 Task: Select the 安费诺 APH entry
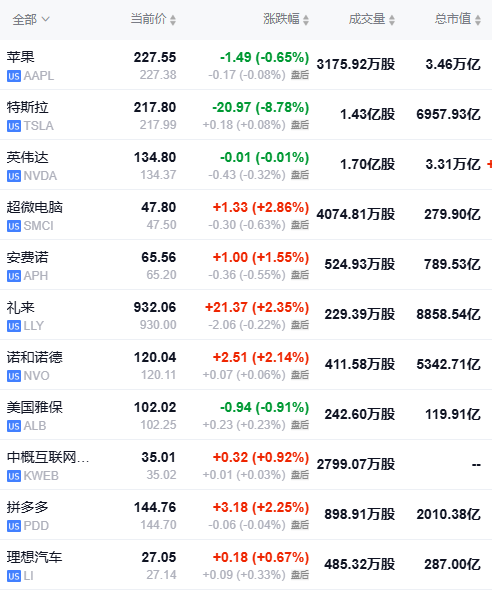coord(246,265)
